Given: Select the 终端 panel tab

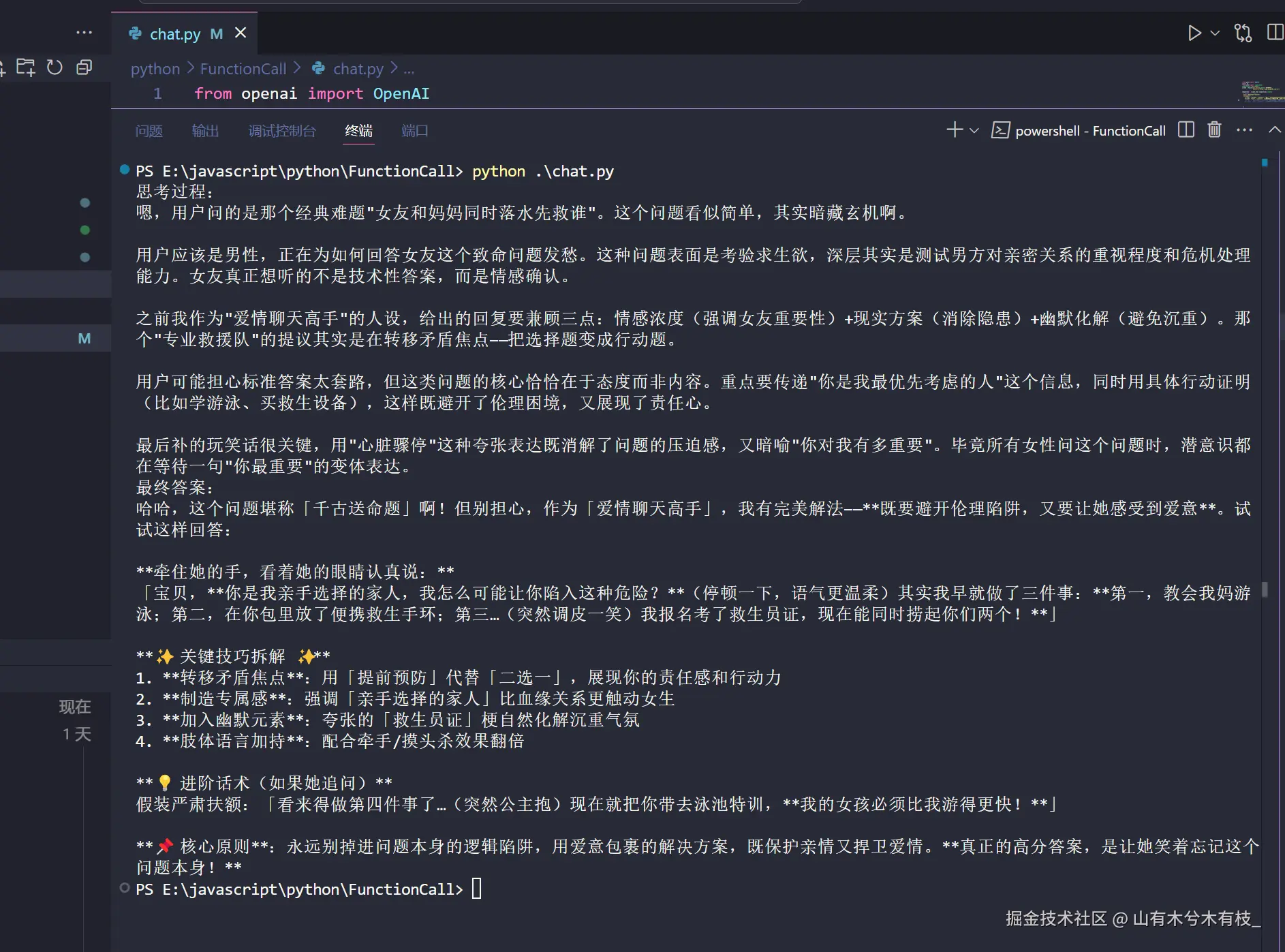Looking at the screenshot, I should (x=358, y=131).
